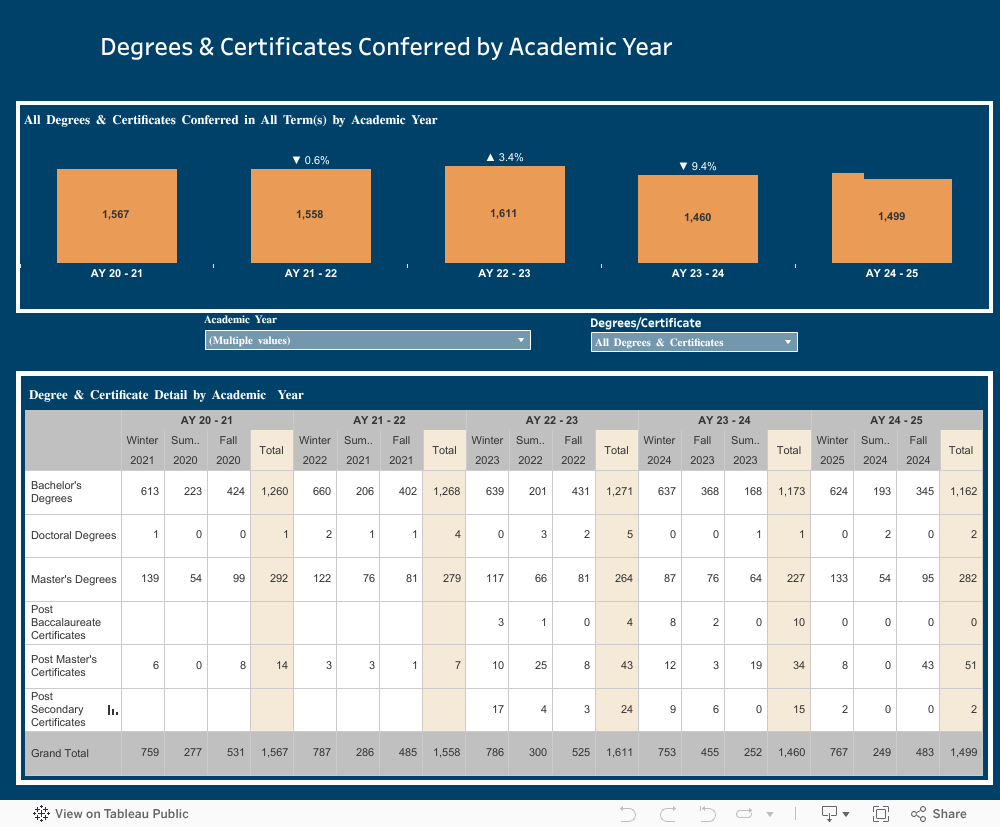Viewport: 1000px width, 827px height.
Task: Click the Tableau logo next to View on Tableau Public
Action: point(41,814)
